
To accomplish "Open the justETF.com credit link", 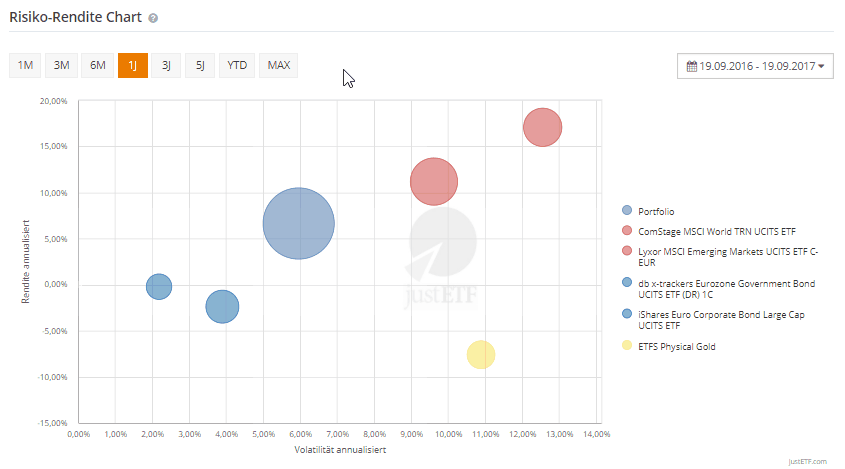I will pos(806,461).
